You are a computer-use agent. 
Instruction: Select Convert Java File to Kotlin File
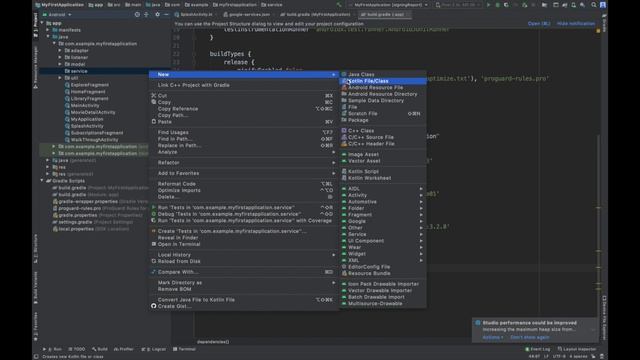(x=243, y=300)
